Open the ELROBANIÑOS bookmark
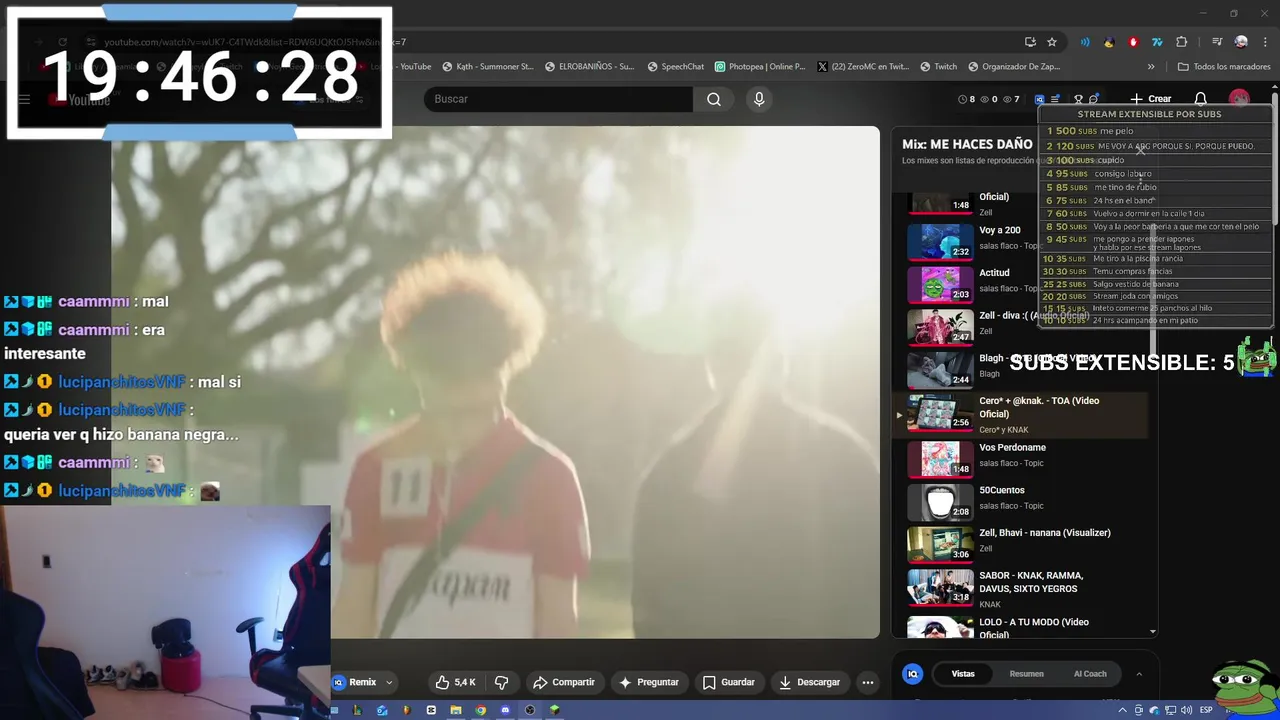Viewport: 1280px width, 720px height. (x=590, y=67)
